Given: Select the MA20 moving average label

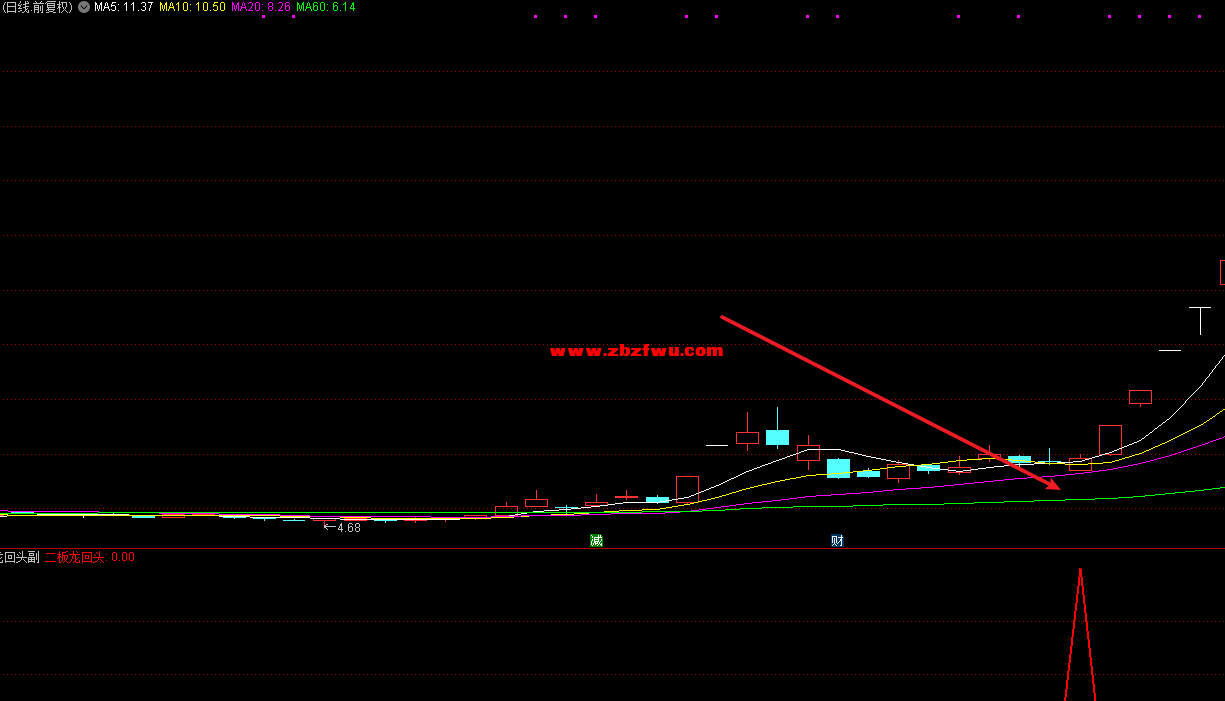Looking at the screenshot, I should (260, 7).
